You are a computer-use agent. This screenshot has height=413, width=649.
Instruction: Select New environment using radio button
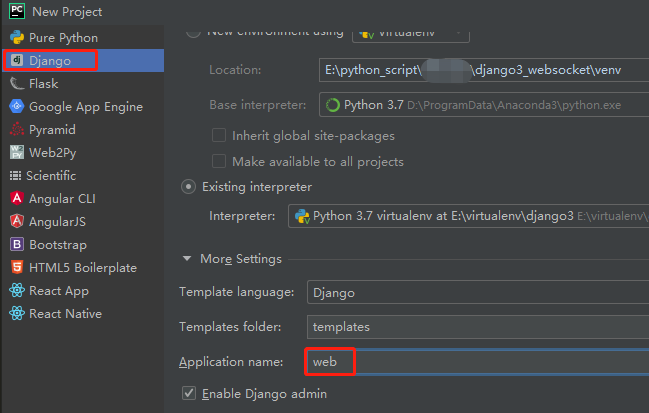tap(193, 32)
